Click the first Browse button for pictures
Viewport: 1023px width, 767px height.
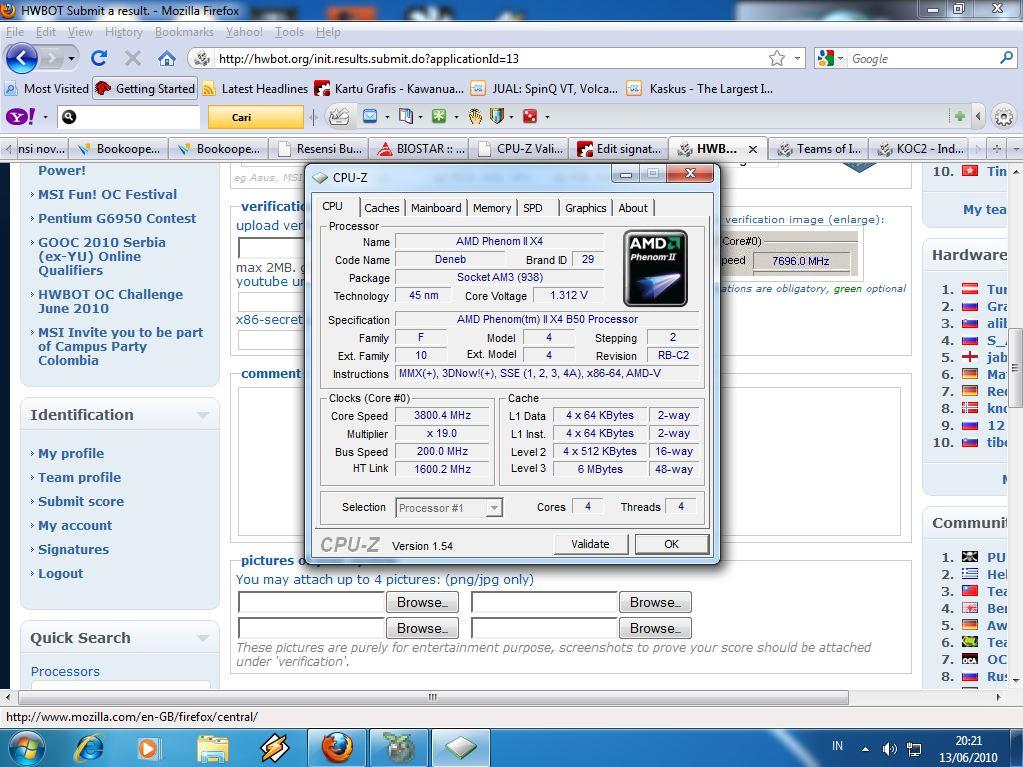tap(422, 602)
